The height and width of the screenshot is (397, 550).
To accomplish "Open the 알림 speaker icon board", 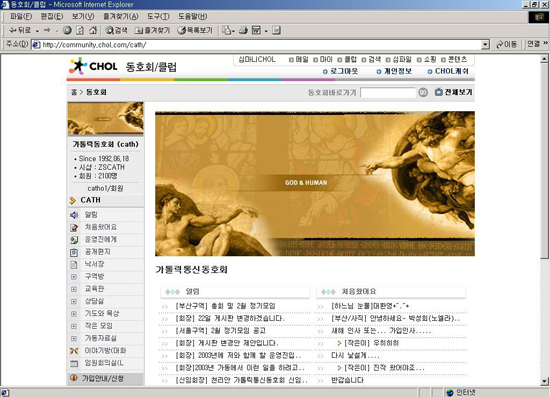I will coord(74,215).
